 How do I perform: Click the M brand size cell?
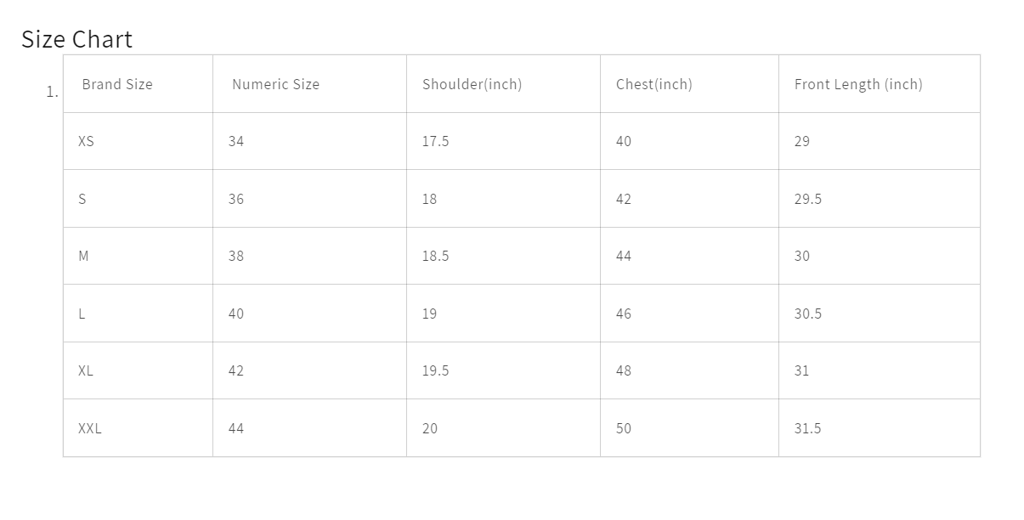click(83, 256)
